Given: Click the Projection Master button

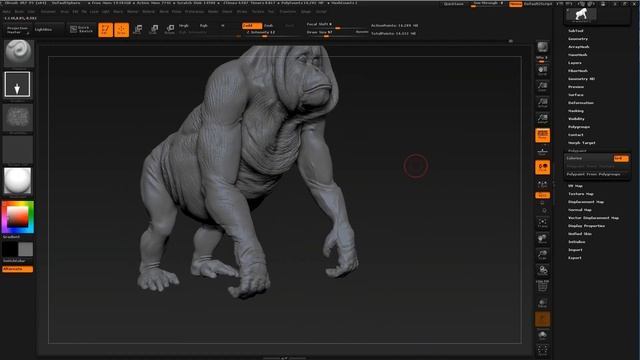Looking at the screenshot, I should pos(18,30).
